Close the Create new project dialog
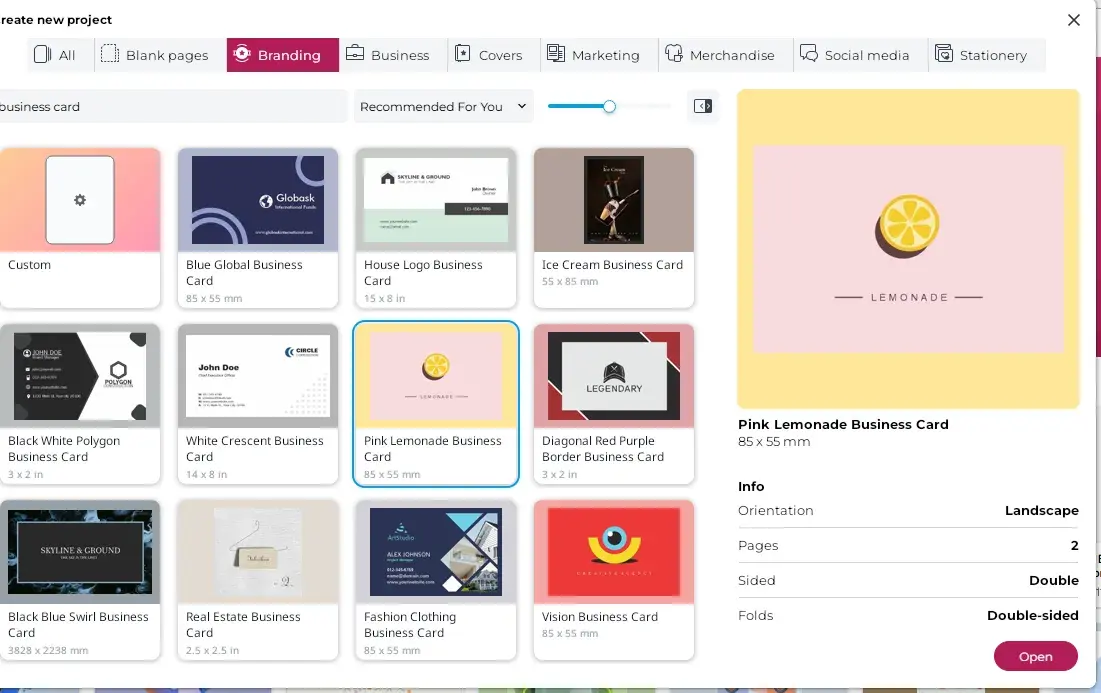Image resolution: width=1101 pixels, height=693 pixels. tap(1074, 20)
